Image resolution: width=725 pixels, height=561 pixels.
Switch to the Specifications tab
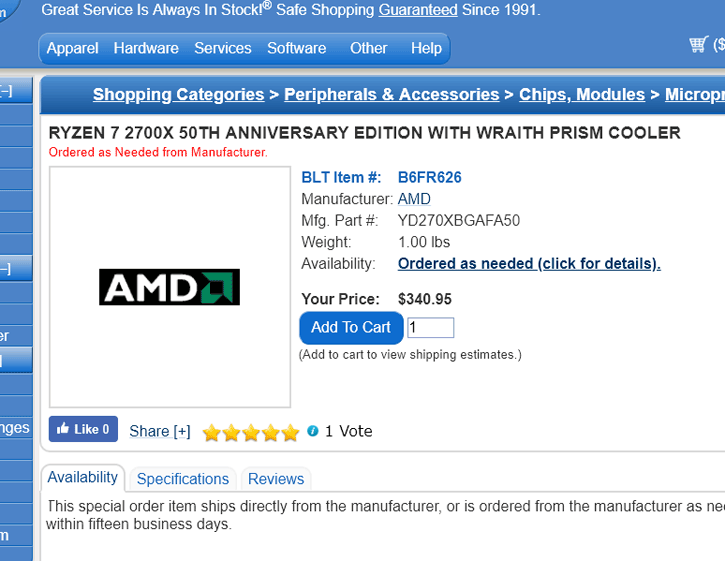click(x=183, y=479)
